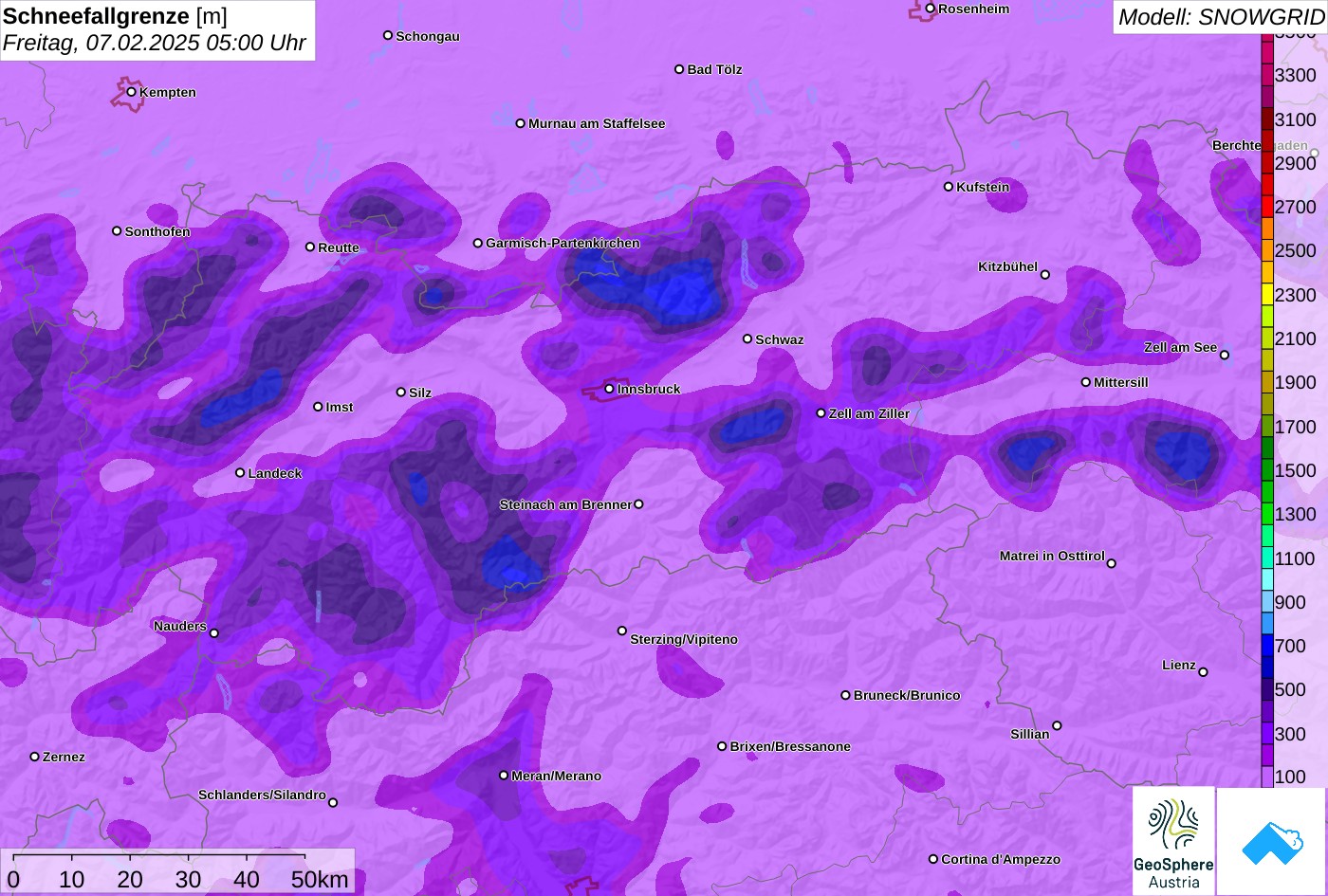1328x896 pixels.
Task: Pick the Matrei in Osttirol marker
Action: (1112, 563)
